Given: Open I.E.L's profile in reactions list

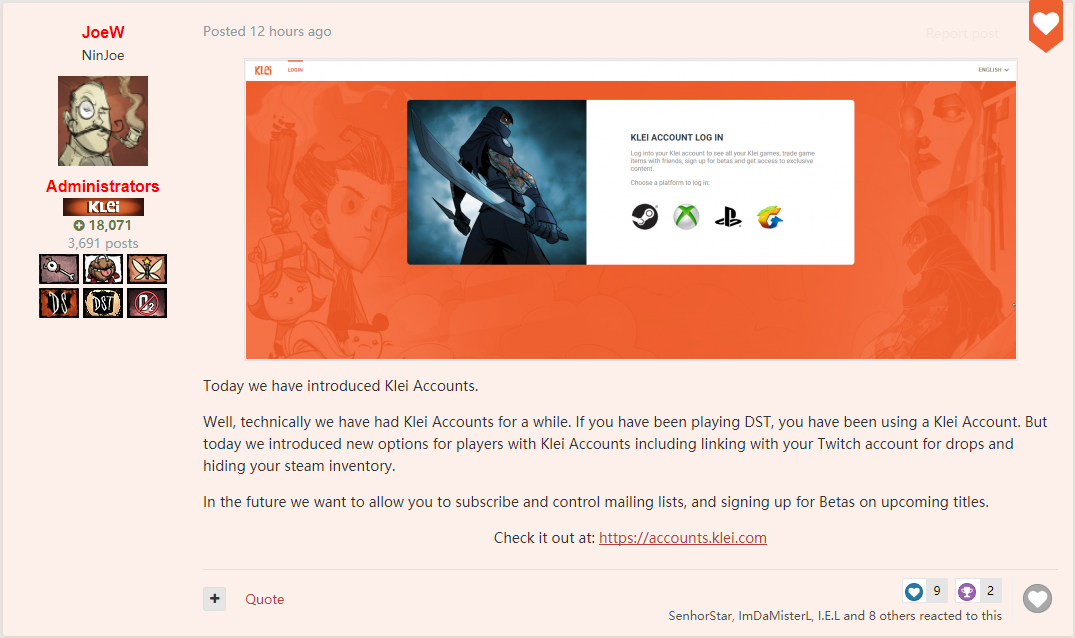Looking at the screenshot, I should tap(828, 615).
